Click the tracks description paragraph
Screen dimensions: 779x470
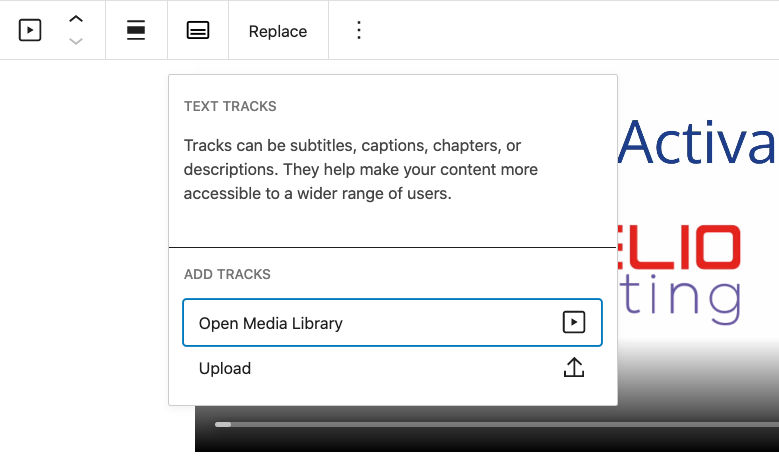[360, 170]
